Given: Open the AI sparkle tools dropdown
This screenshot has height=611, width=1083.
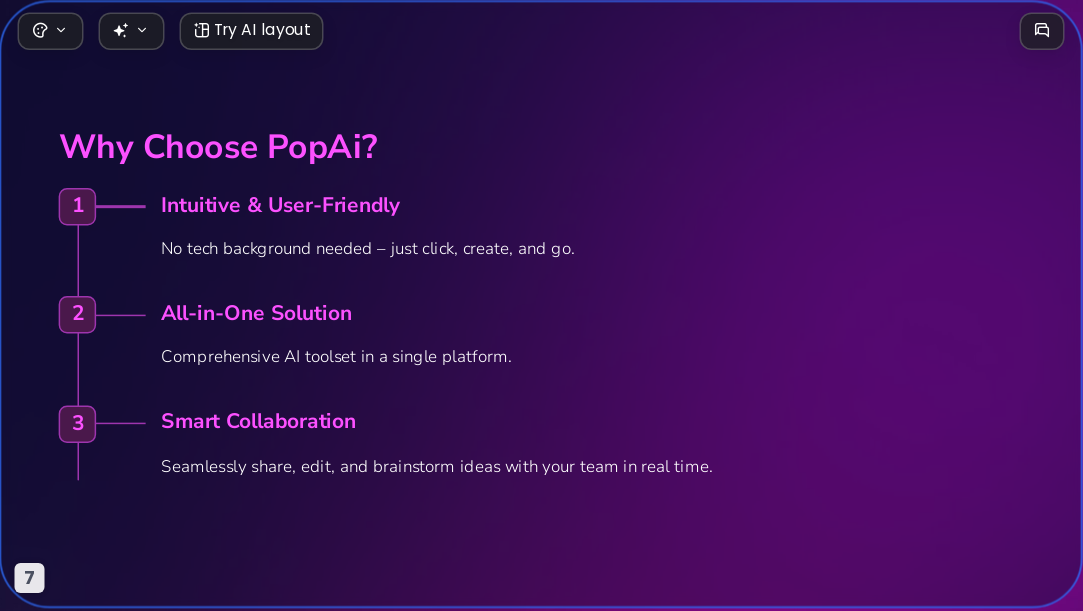Looking at the screenshot, I should click(131, 31).
